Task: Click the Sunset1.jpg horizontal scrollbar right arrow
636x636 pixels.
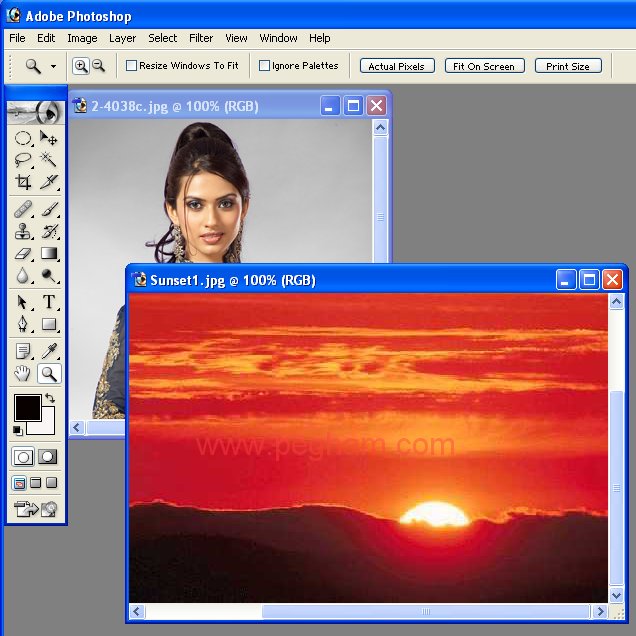Action: click(600, 611)
